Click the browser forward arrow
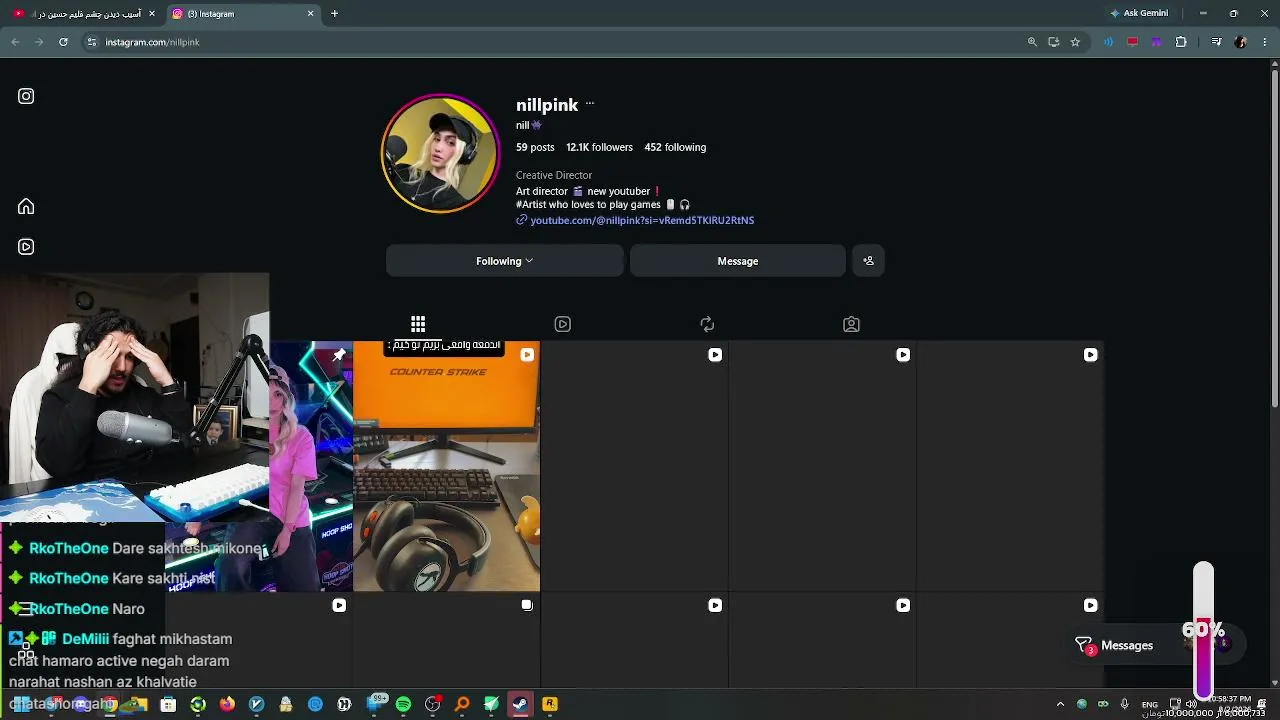 click(39, 42)
